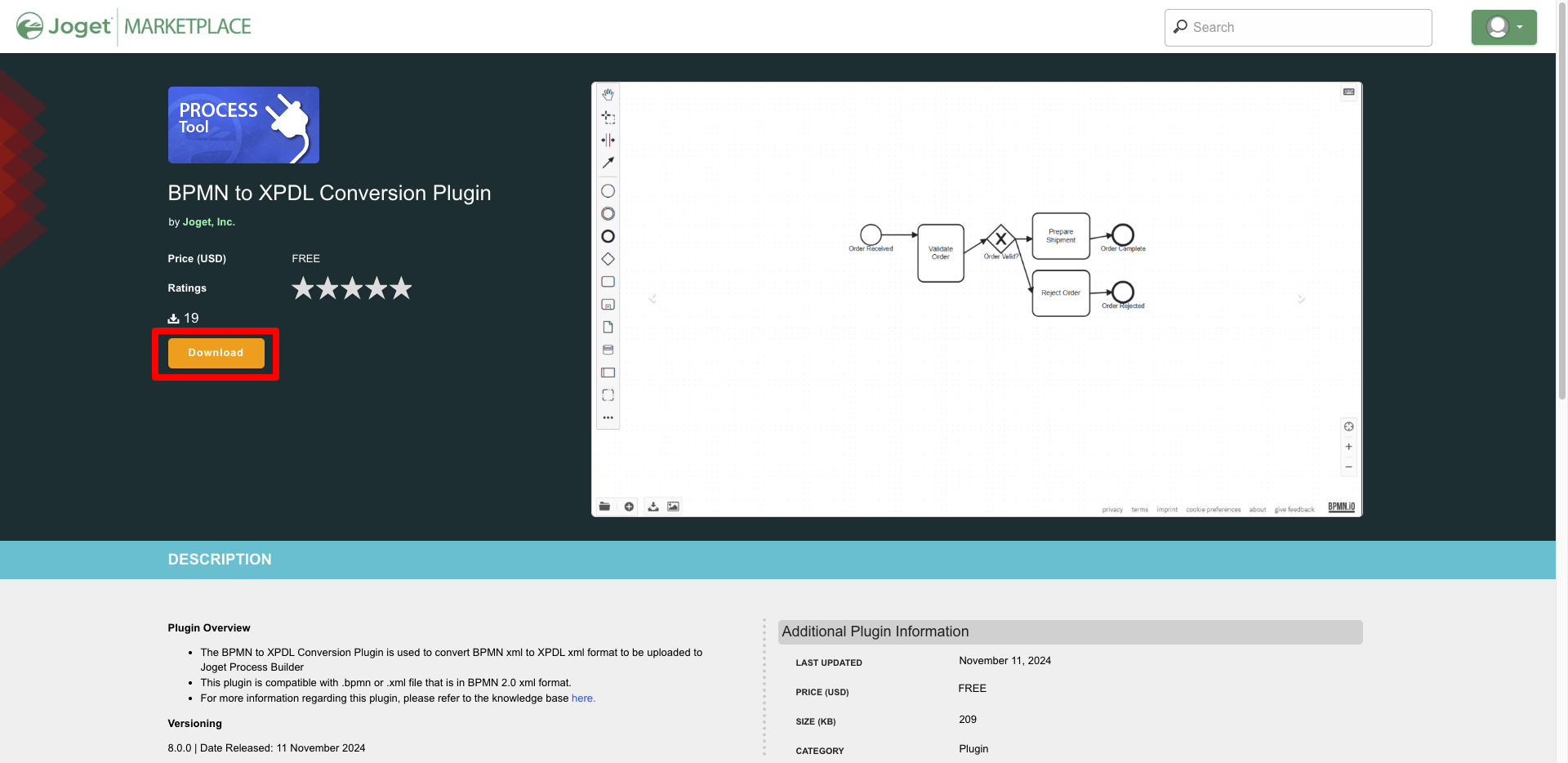Select the group dashed-rectangle icon

coord(608,395)
